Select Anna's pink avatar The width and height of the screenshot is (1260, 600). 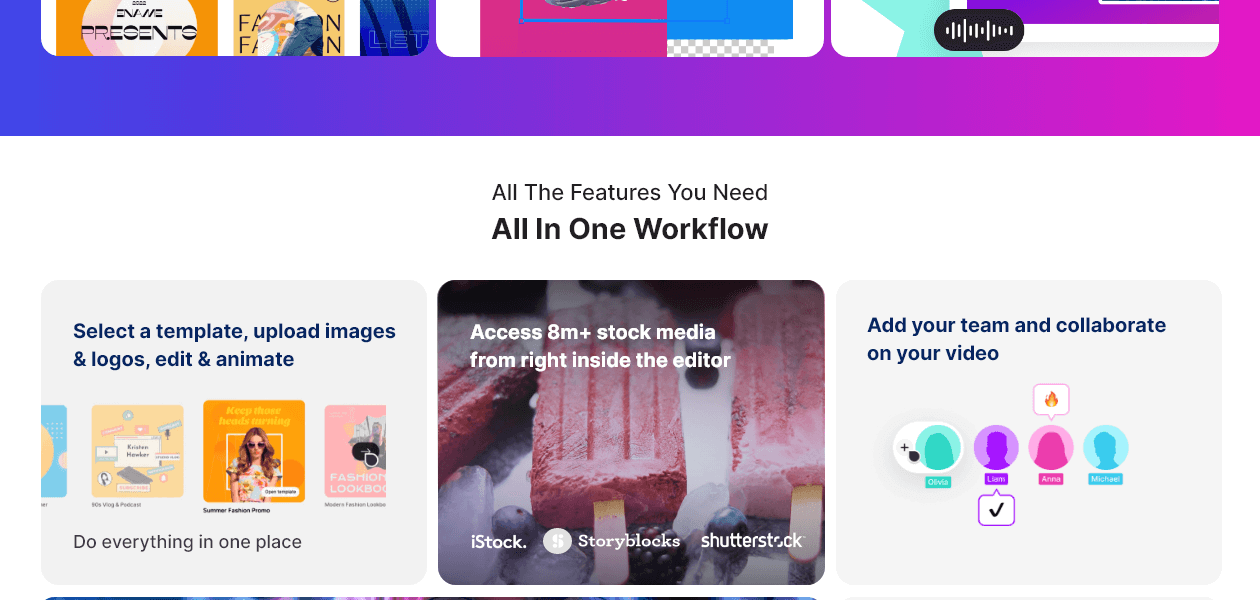[1051, 447]
